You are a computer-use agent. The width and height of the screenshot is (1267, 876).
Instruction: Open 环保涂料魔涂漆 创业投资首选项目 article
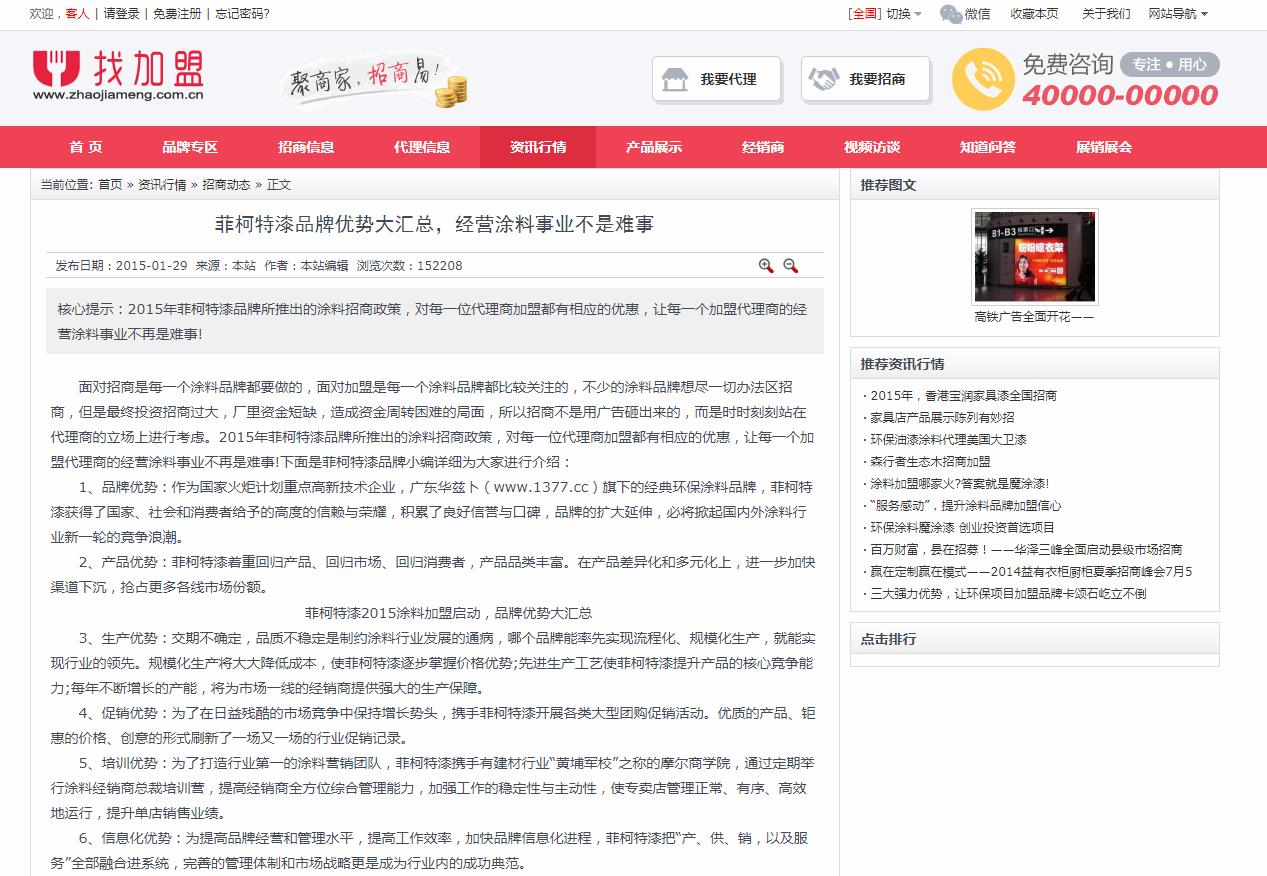coord(963,528)
